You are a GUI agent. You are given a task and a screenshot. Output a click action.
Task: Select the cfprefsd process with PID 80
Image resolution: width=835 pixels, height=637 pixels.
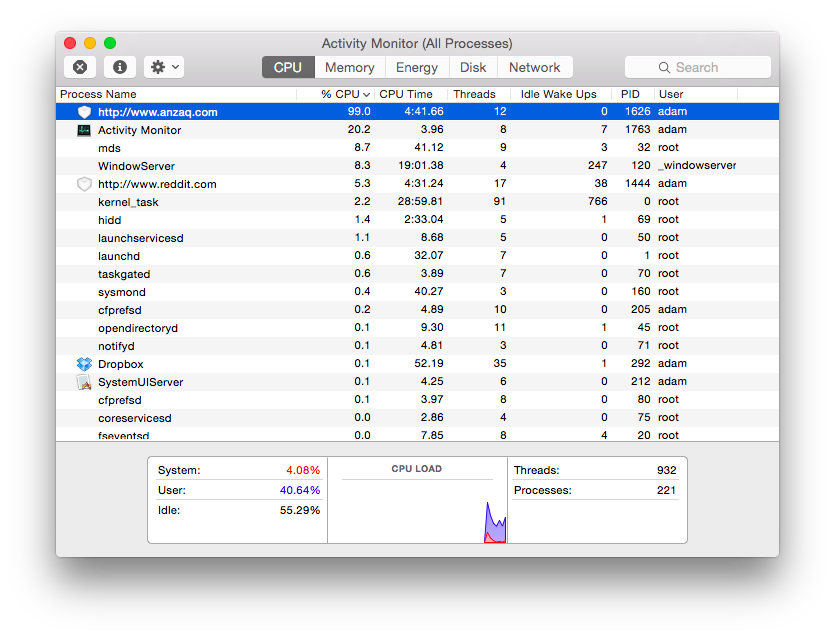click(120, 400)
